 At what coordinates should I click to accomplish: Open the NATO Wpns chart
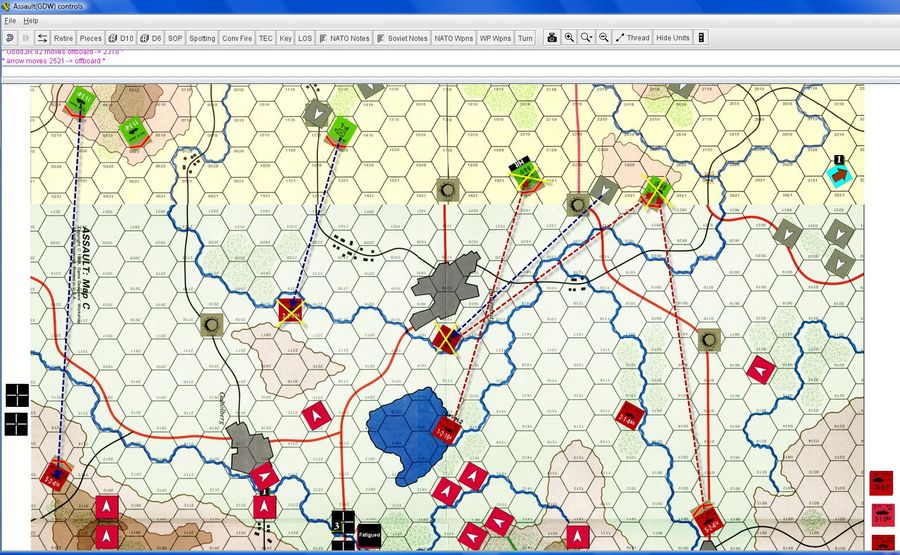453,38
